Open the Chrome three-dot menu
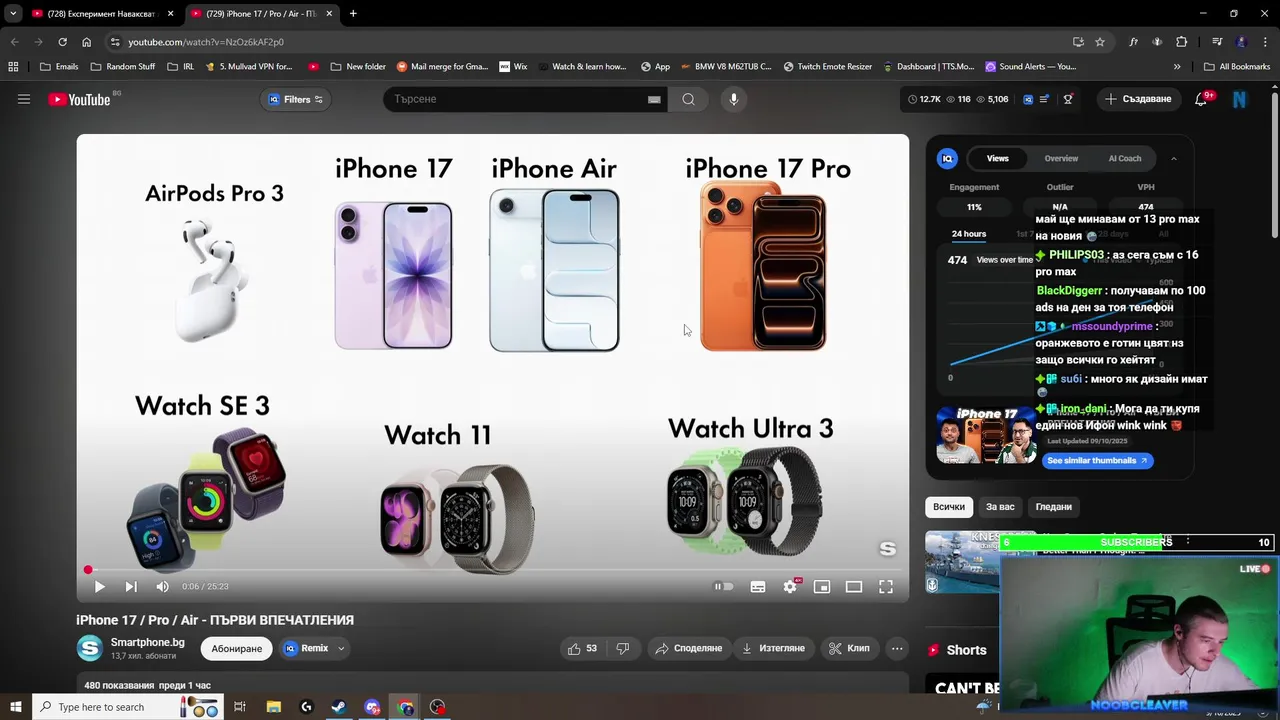 coord(1264,42)
